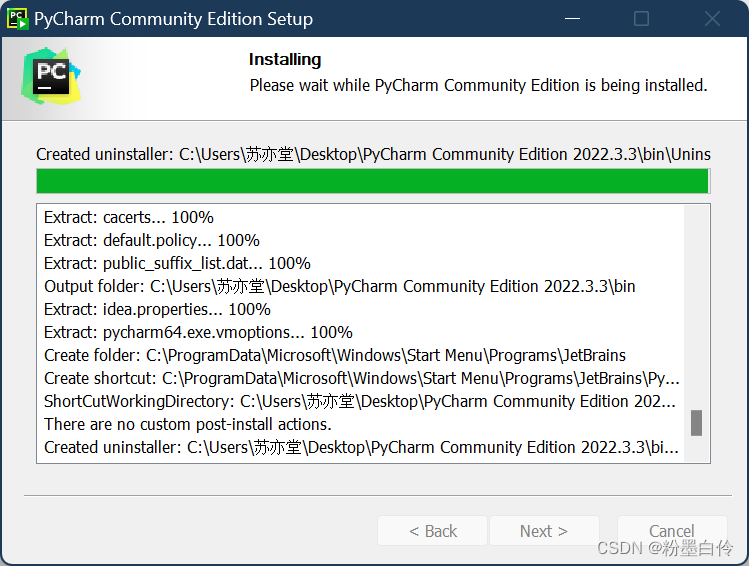Close the setup window

click(x=712, y=19)
